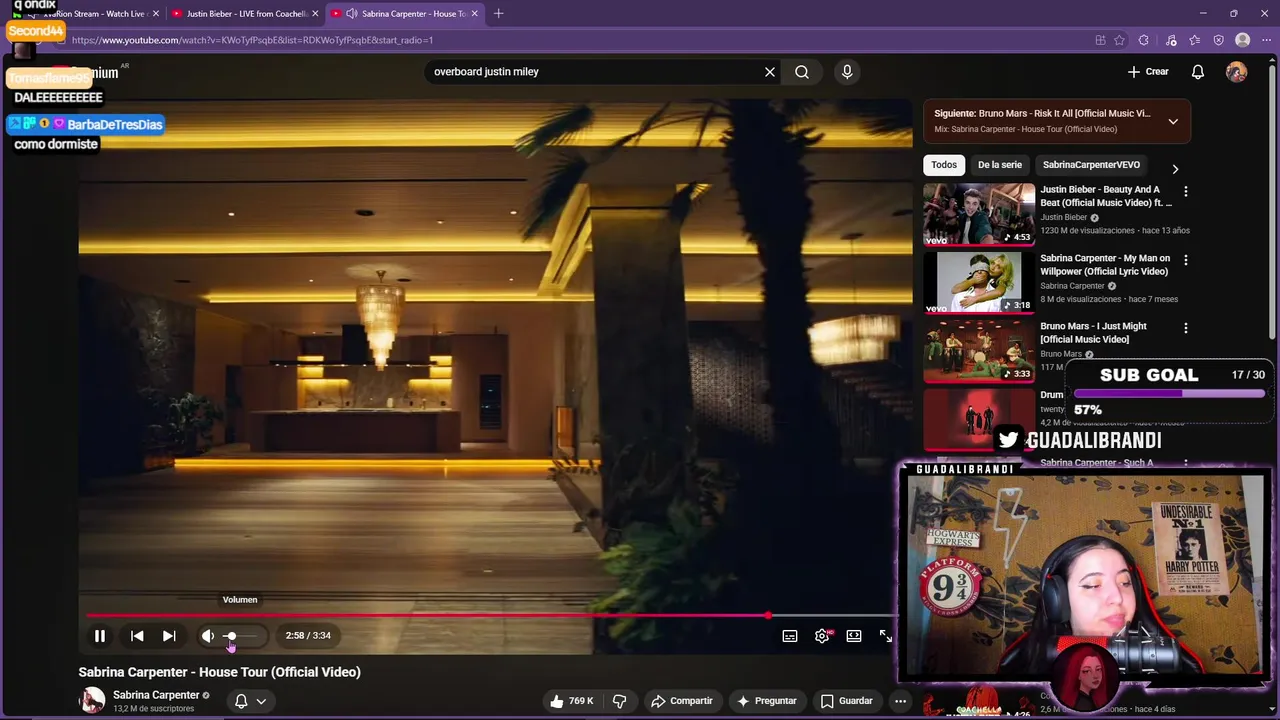Select the De la serie chip
This screenshot has height=720, width=1280.
[1000, 165]
